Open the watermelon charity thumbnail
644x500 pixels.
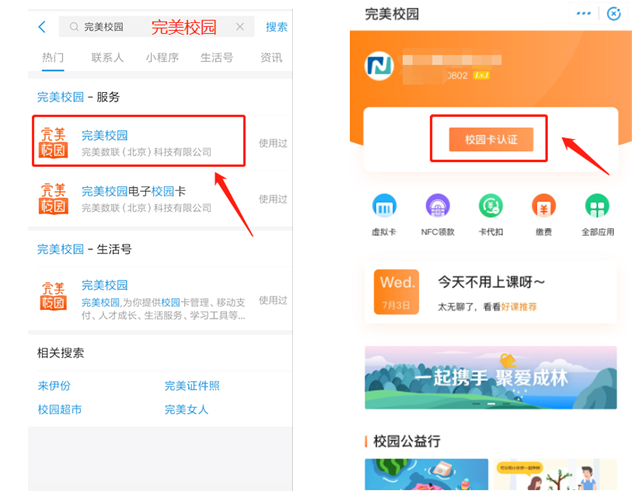point(426,474)
